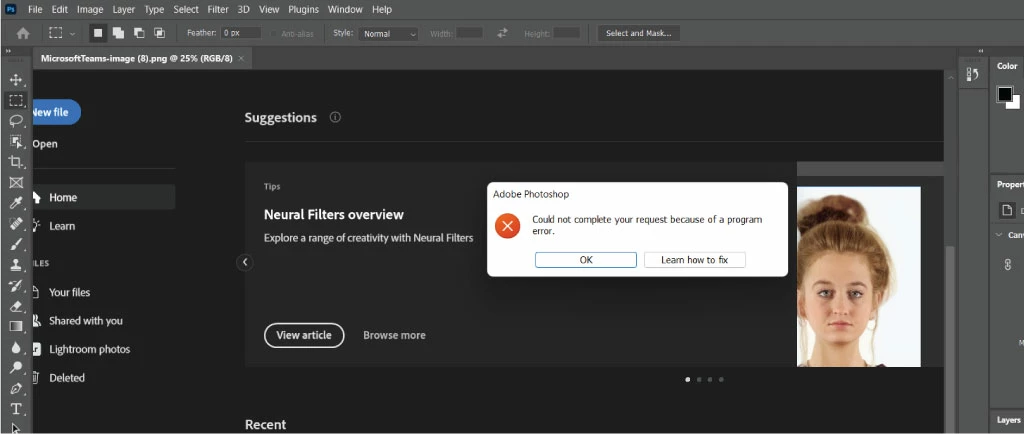Close the MicrosoftTeams-image (8).png document tab

point(241,58)
